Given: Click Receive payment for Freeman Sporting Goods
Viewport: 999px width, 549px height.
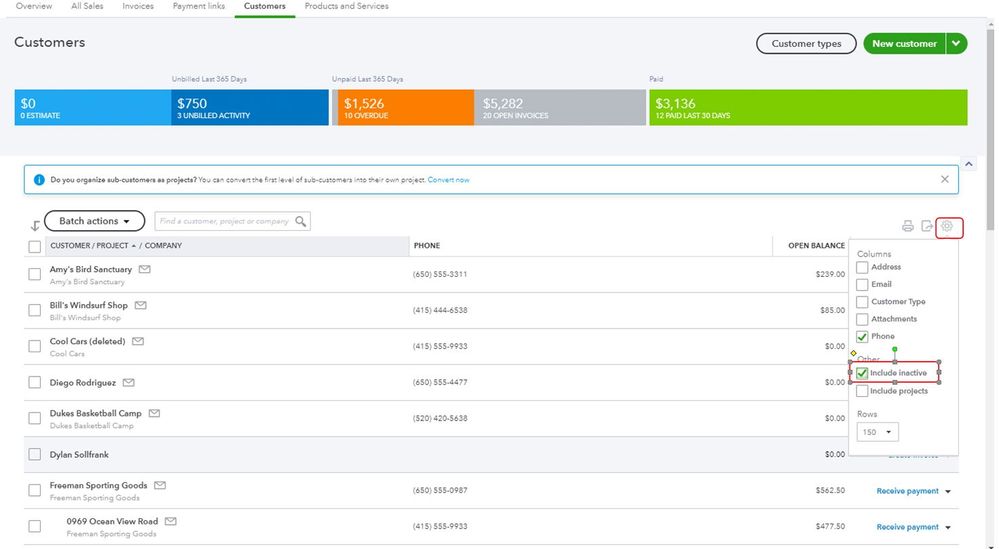Looking at the screenshot, I should [x=907, y=491].
